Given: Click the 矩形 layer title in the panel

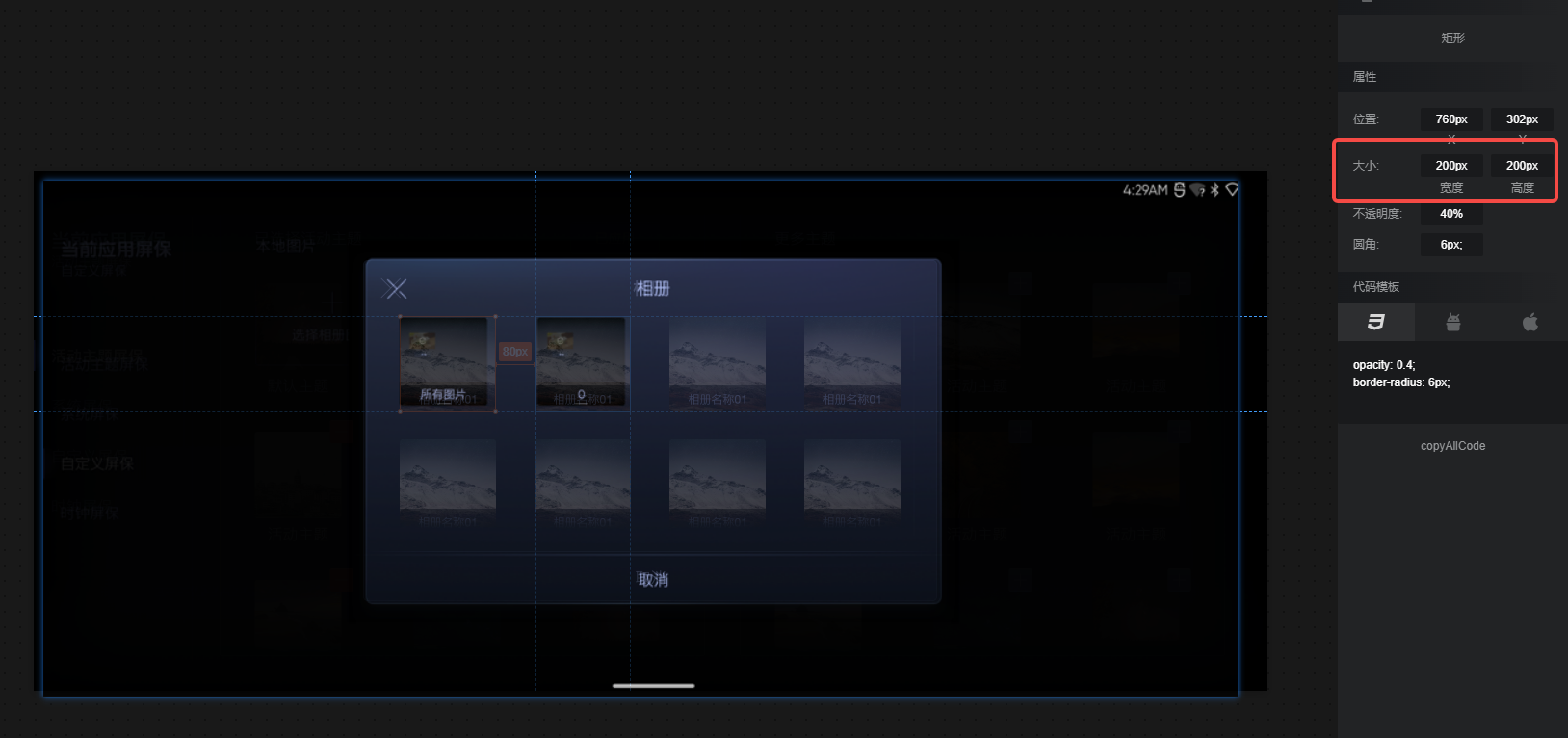Looking at the screenshot, I should coord(1452,39).
